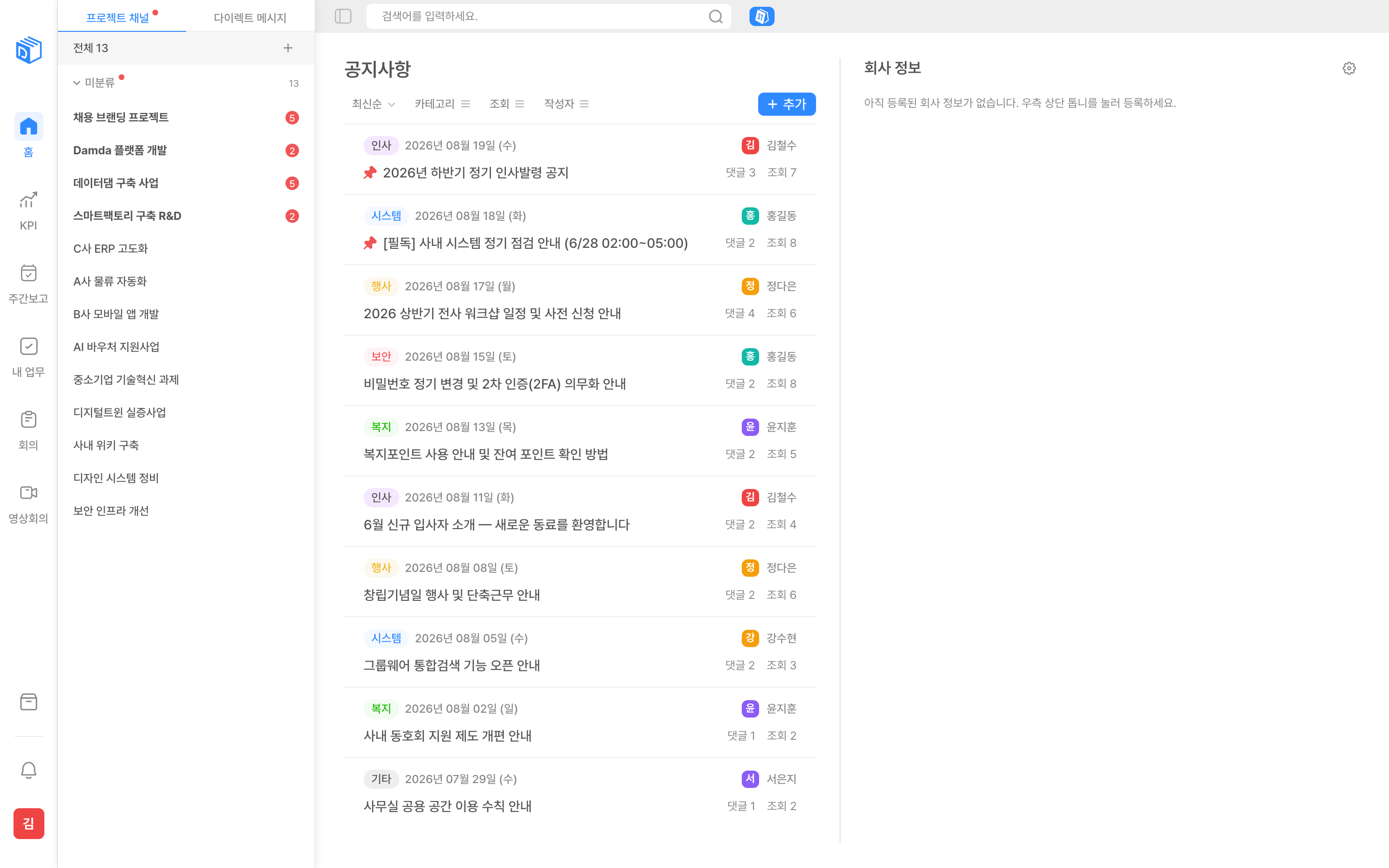Screen dimensions: 1389x868
Task: Open the 보안 인프라 개선 channel
Action: click(186, 511)
